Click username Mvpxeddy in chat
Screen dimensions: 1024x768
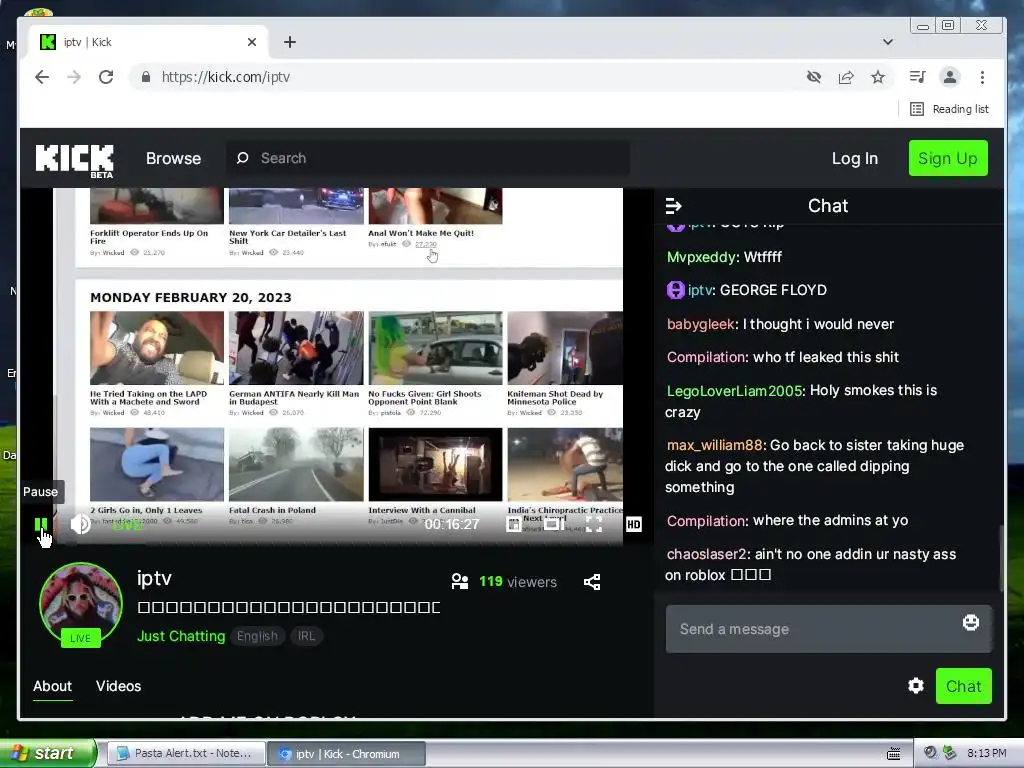pyautogui.click(x=701, y=257)
